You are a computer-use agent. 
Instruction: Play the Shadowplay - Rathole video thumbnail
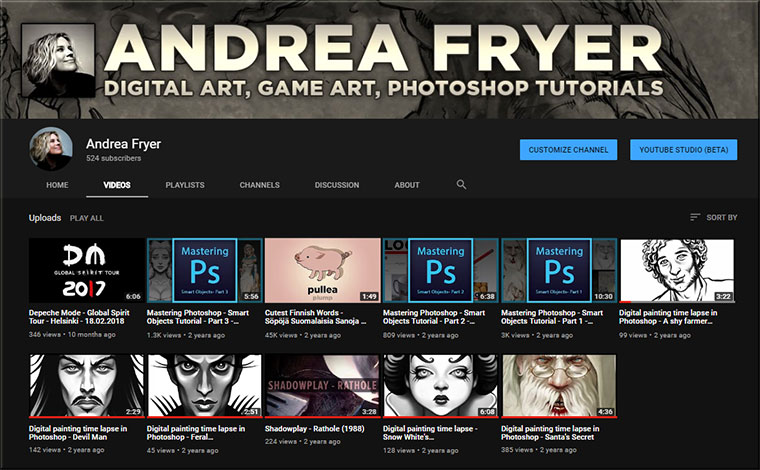point(323,385)
